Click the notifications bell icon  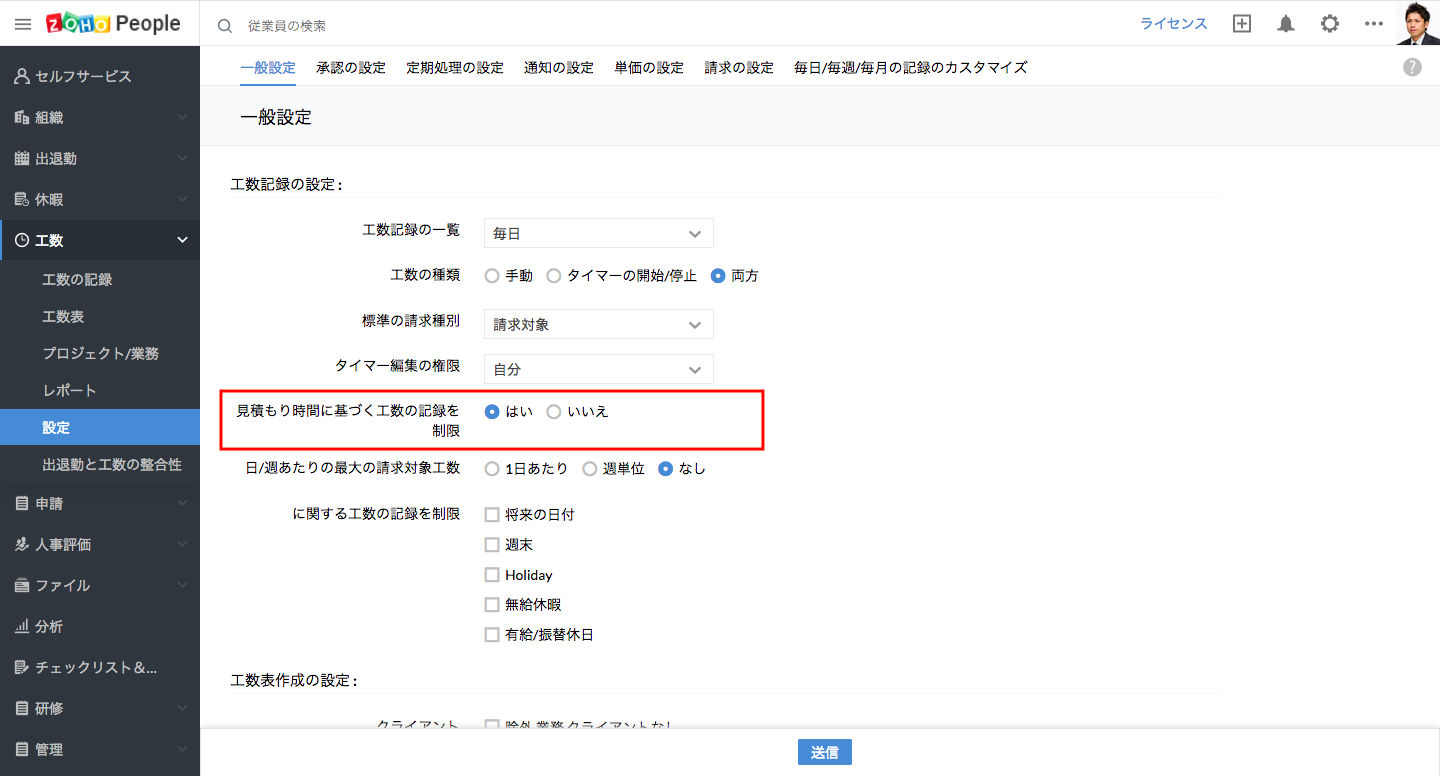tap(1286, 24)
